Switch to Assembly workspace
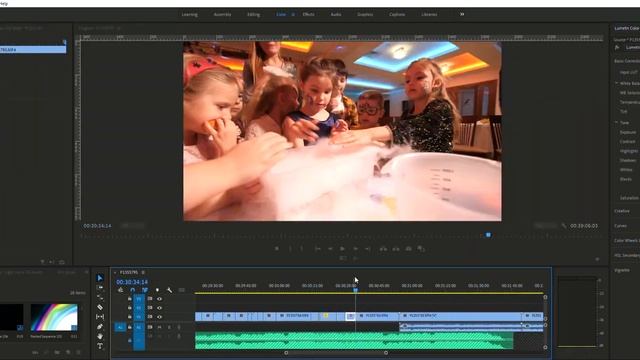Viewport: 640px width, 360px height. 222,14
